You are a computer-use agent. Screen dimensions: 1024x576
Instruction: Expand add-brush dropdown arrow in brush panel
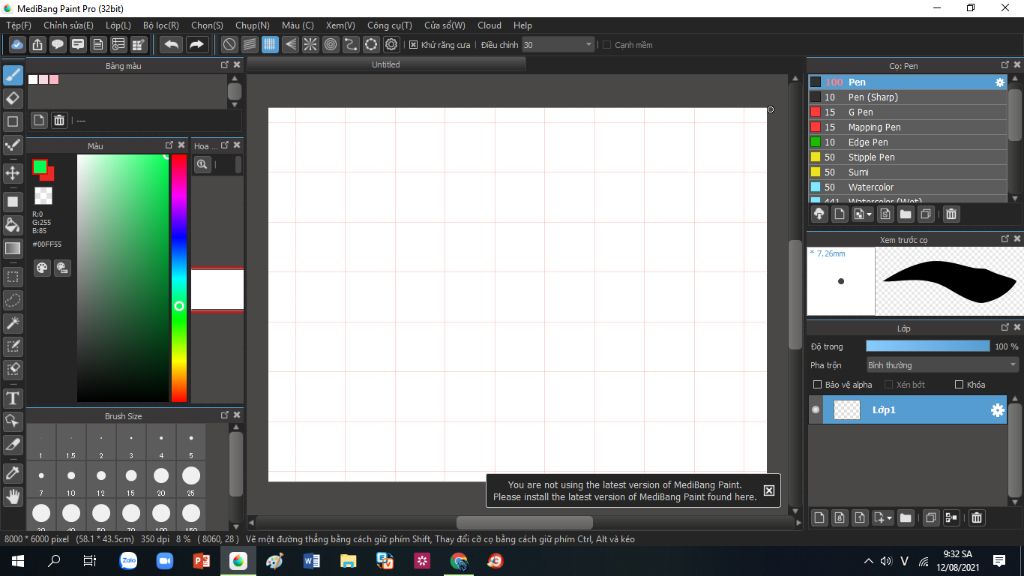point(869,215)
